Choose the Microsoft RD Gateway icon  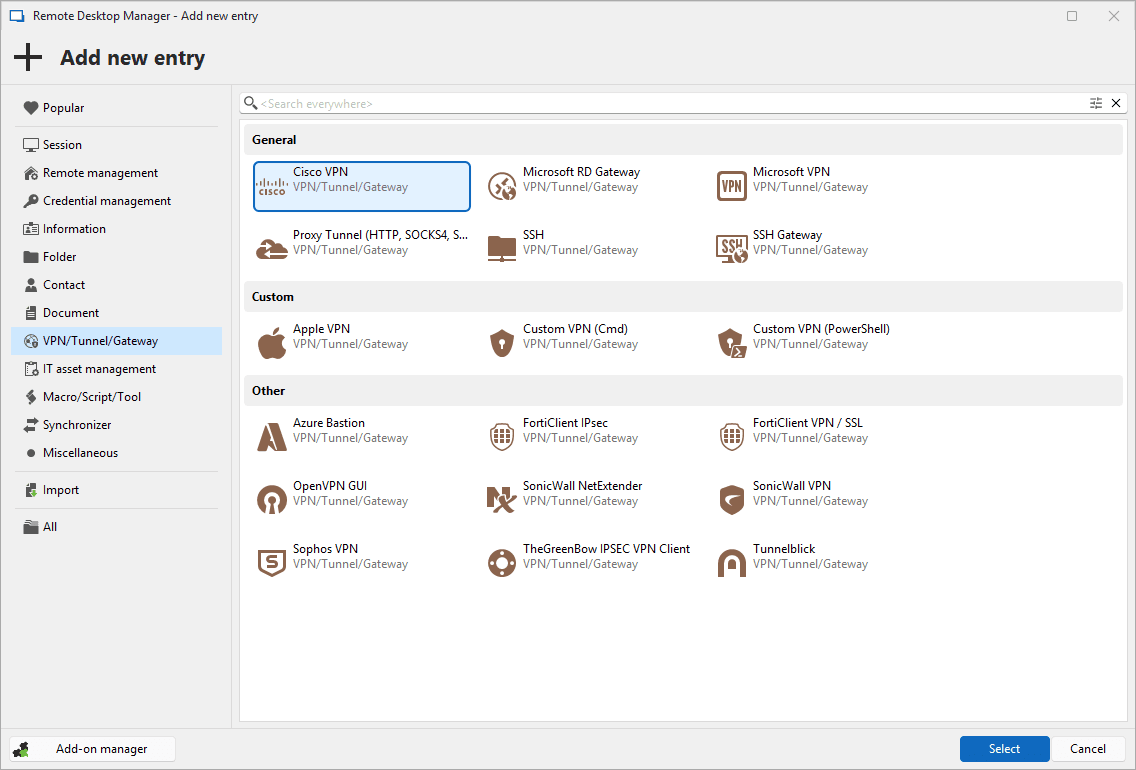click(502, 186)
